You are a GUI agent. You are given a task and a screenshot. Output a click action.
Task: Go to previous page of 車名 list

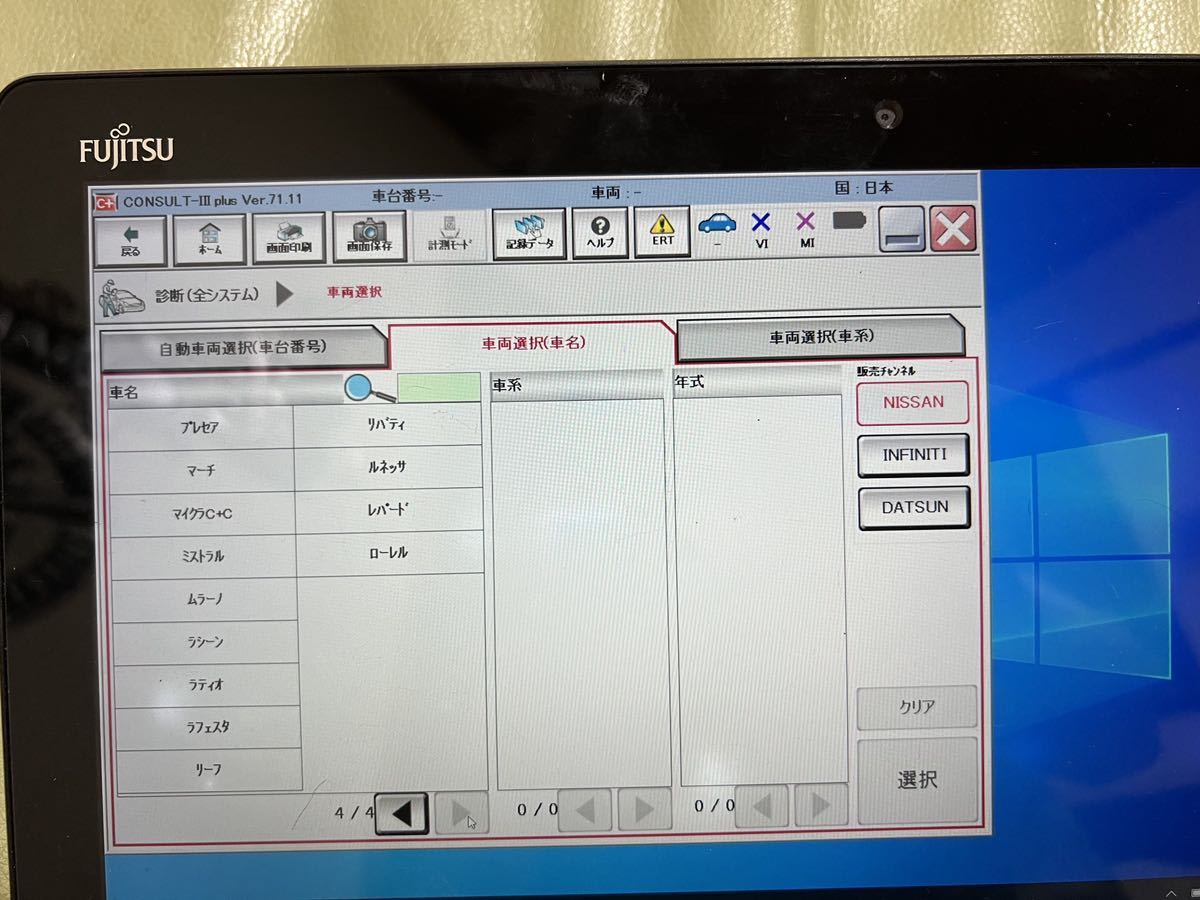(x=402, y=813)
